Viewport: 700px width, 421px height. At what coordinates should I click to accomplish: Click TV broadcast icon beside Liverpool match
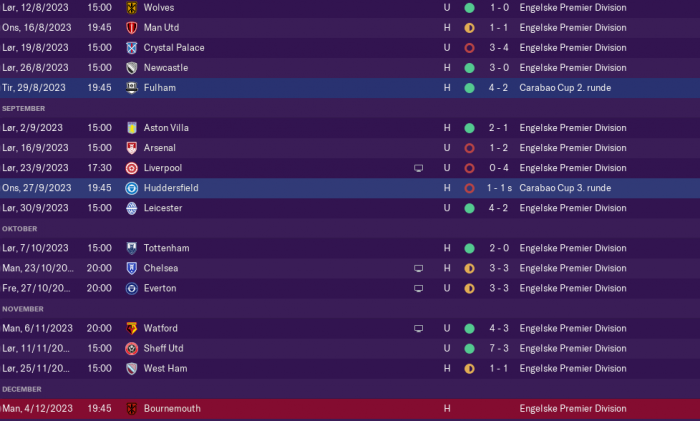click(418, 168)
